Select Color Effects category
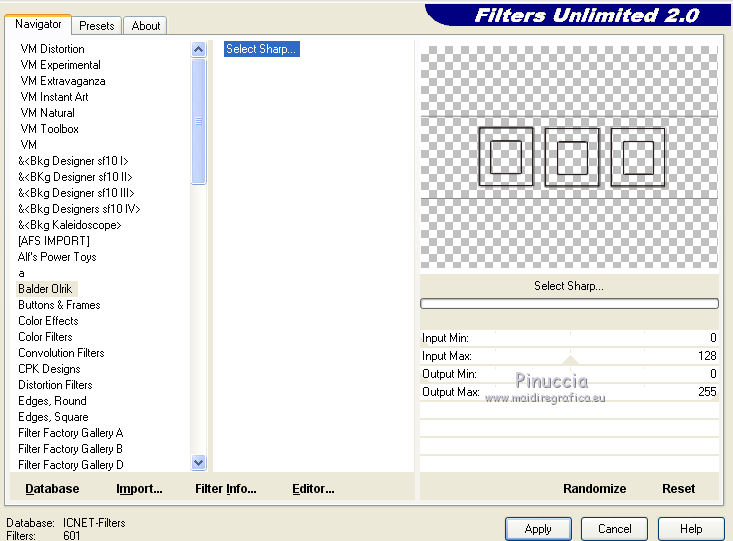Image resolution: width=733 pixels, height=541 pixels. 48,321
